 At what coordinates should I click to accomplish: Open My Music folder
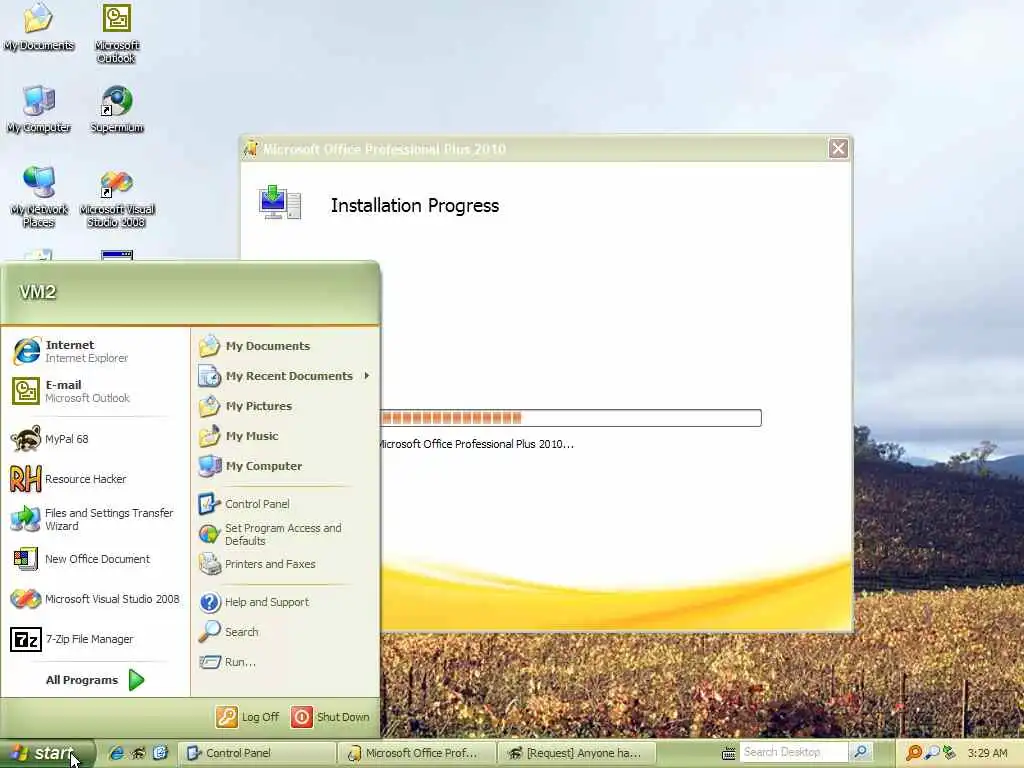coord(285,436)
